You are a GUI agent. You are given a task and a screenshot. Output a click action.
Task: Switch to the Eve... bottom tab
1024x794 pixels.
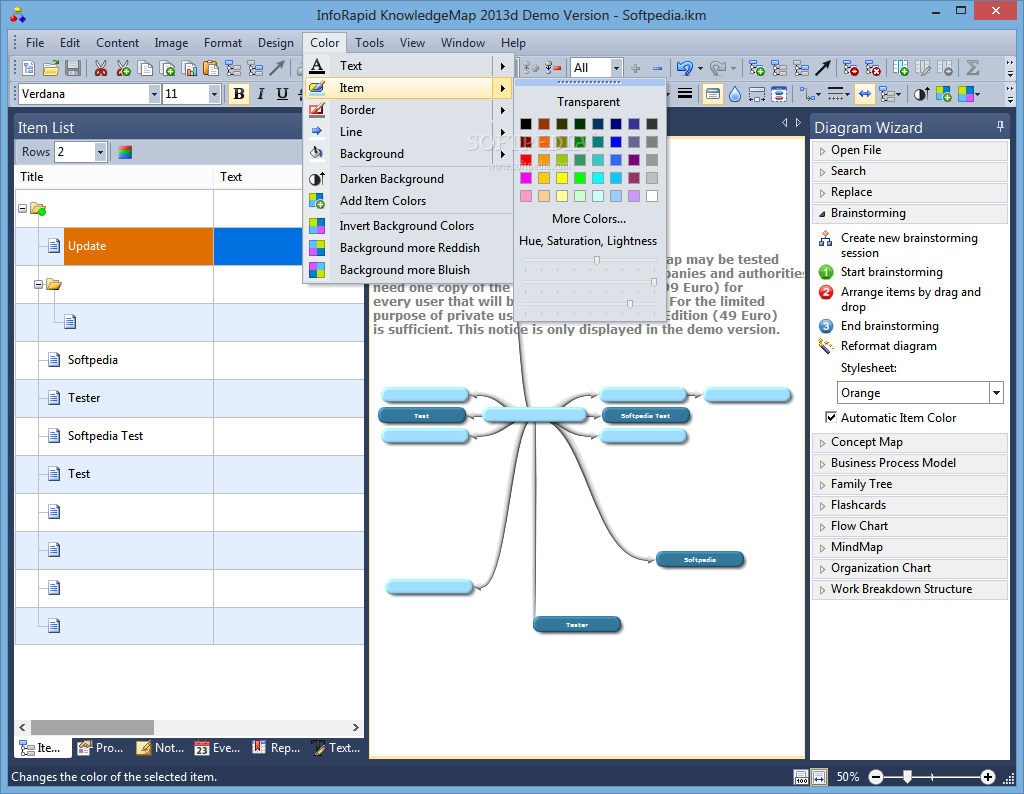[x=218, y=748]
